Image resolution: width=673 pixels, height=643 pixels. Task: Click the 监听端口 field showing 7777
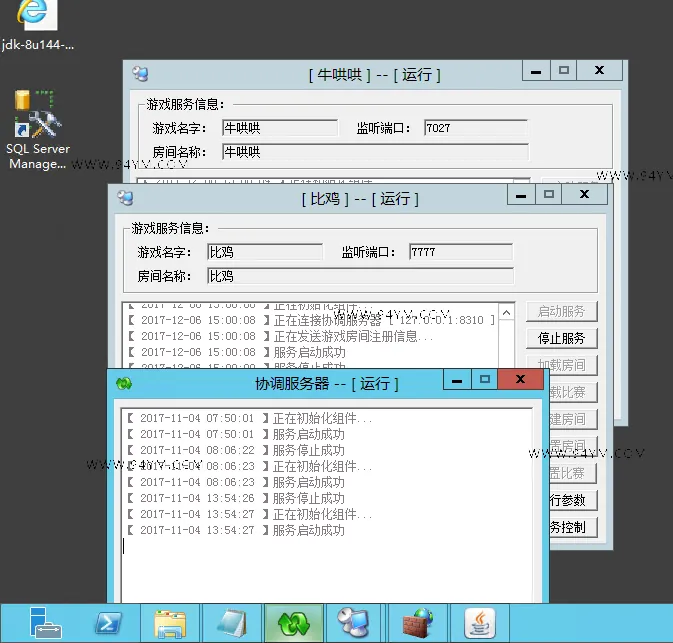pyautogui.click(x=461, y=252)
